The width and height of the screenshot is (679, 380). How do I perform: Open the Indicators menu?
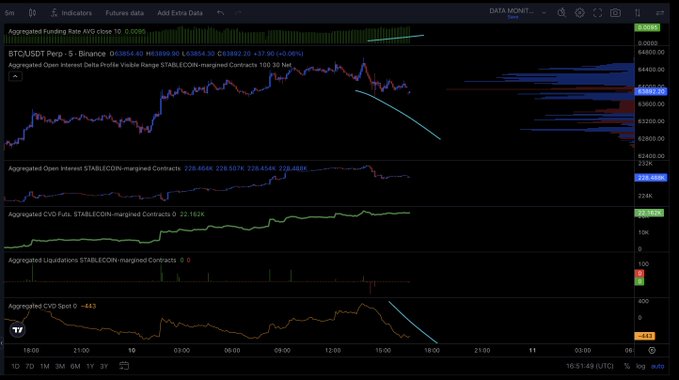pos(71,13)
